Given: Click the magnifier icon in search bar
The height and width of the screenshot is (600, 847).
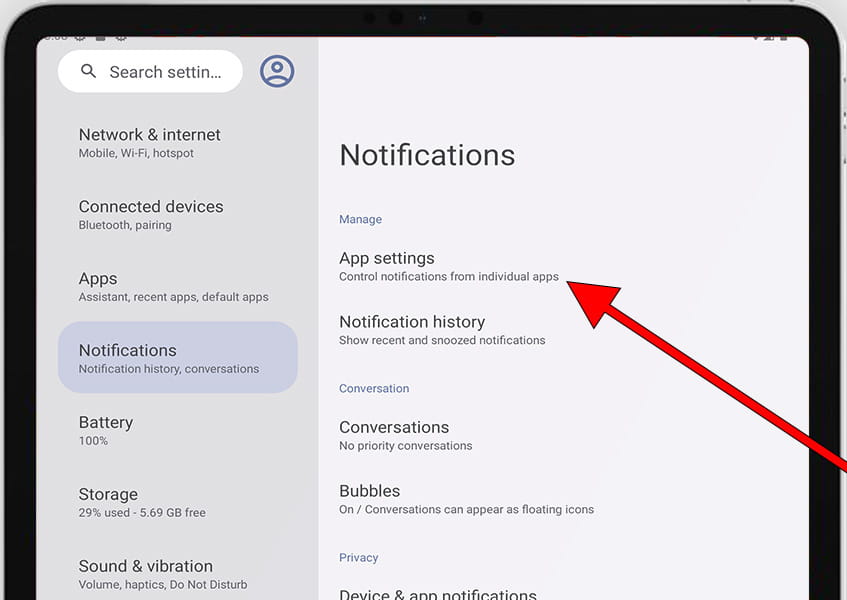Looking at the screenshot, I should [x=88, y=71].
